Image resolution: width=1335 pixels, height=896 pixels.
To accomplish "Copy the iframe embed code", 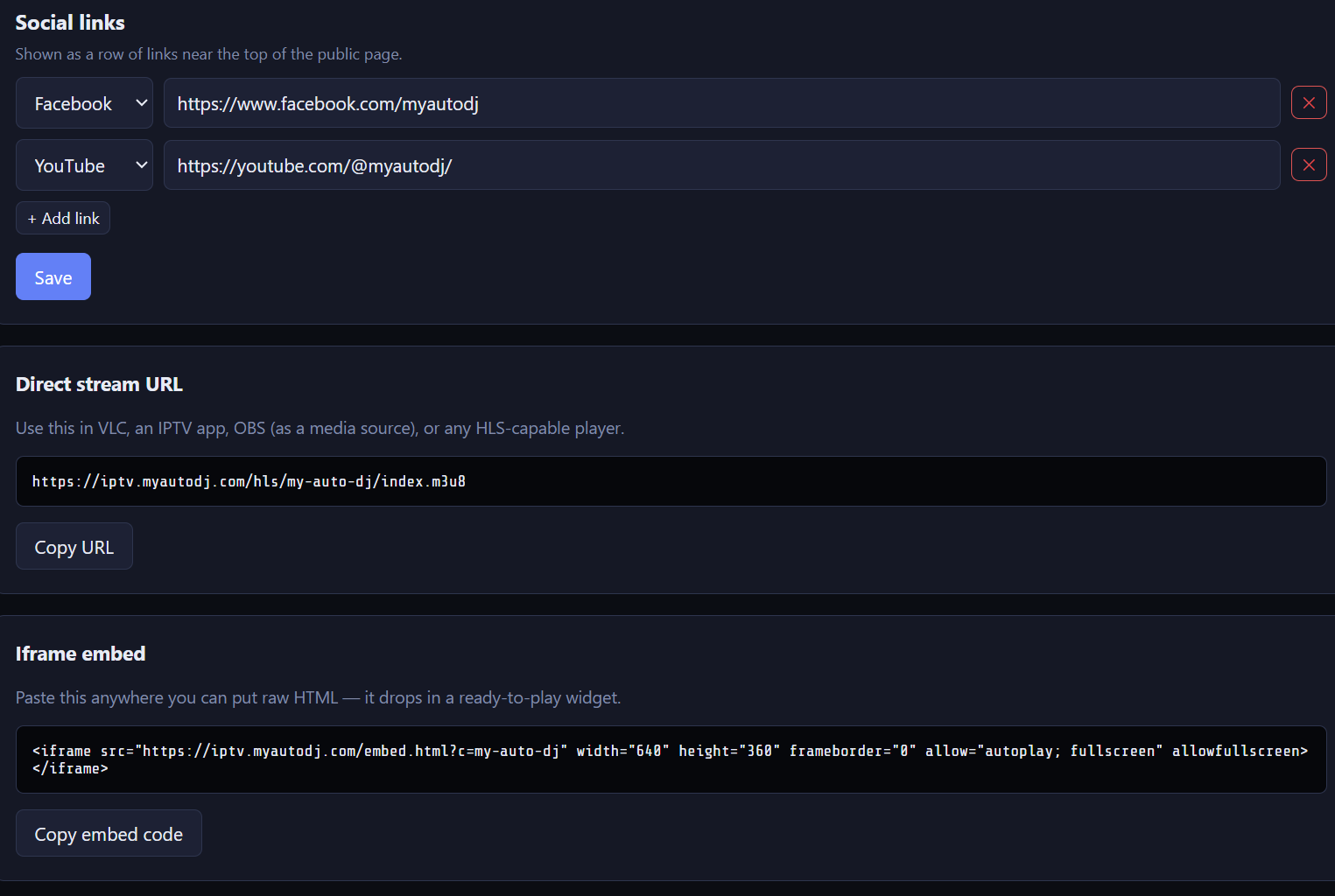I will (109, 834).
